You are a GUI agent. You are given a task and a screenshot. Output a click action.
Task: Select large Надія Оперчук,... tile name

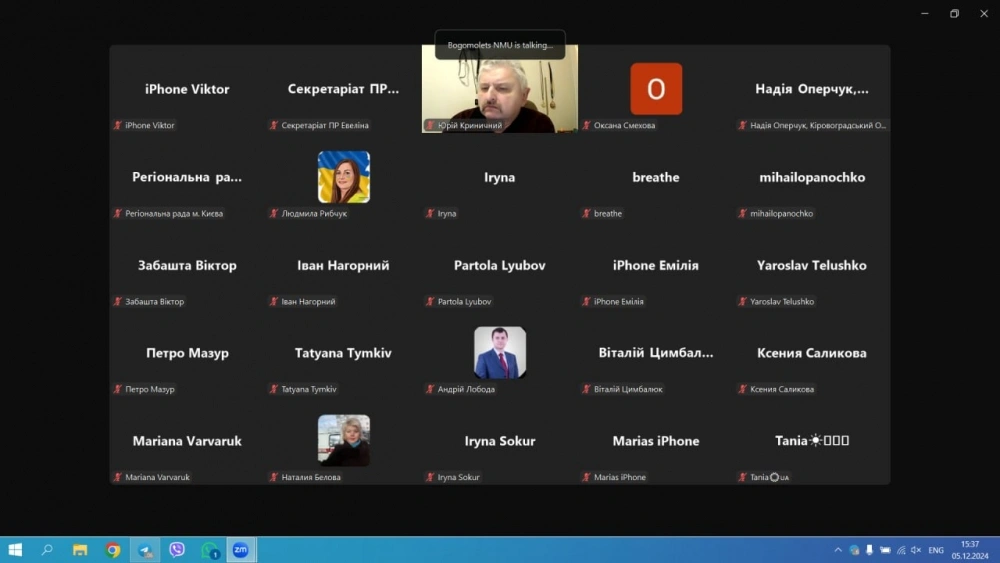point(812,89)
